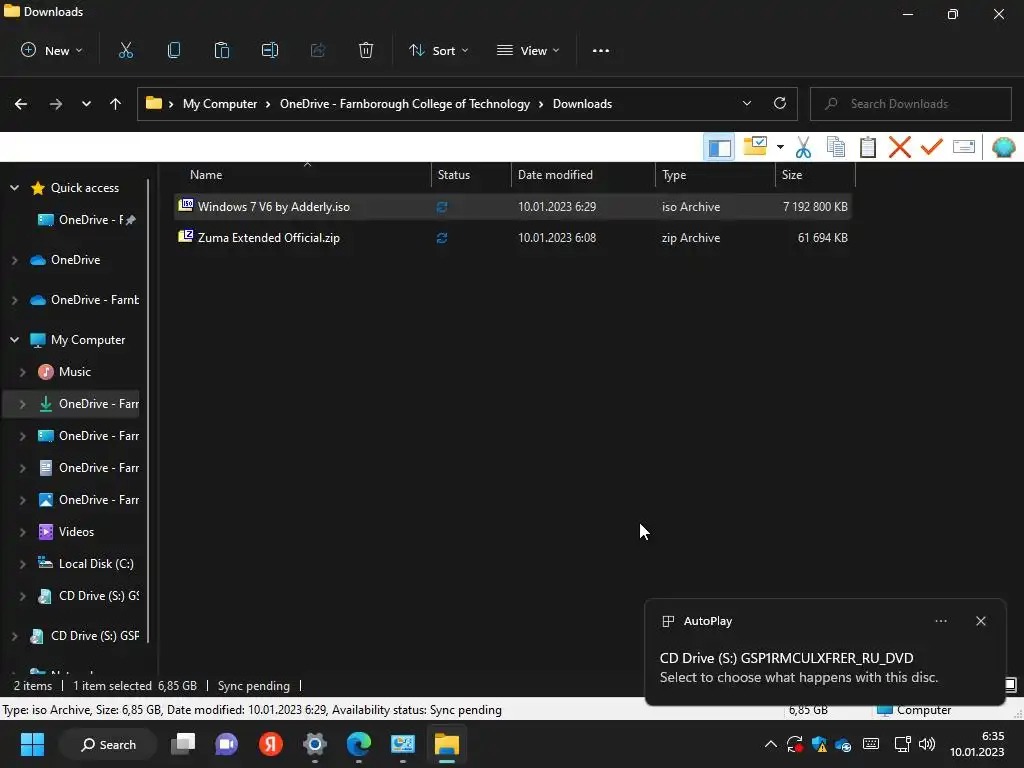Open AutoPlay notification options three dots
Viewport: 1024px width, 768px height.
pos(941,621)
